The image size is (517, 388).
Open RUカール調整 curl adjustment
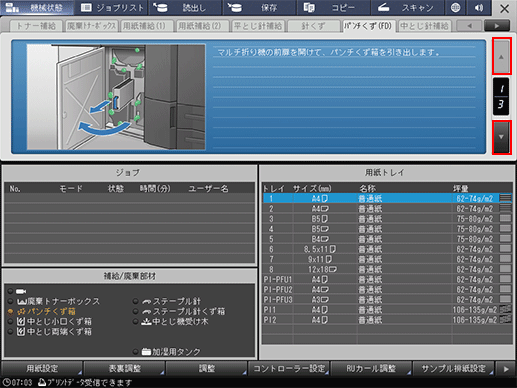coord(371,368)
